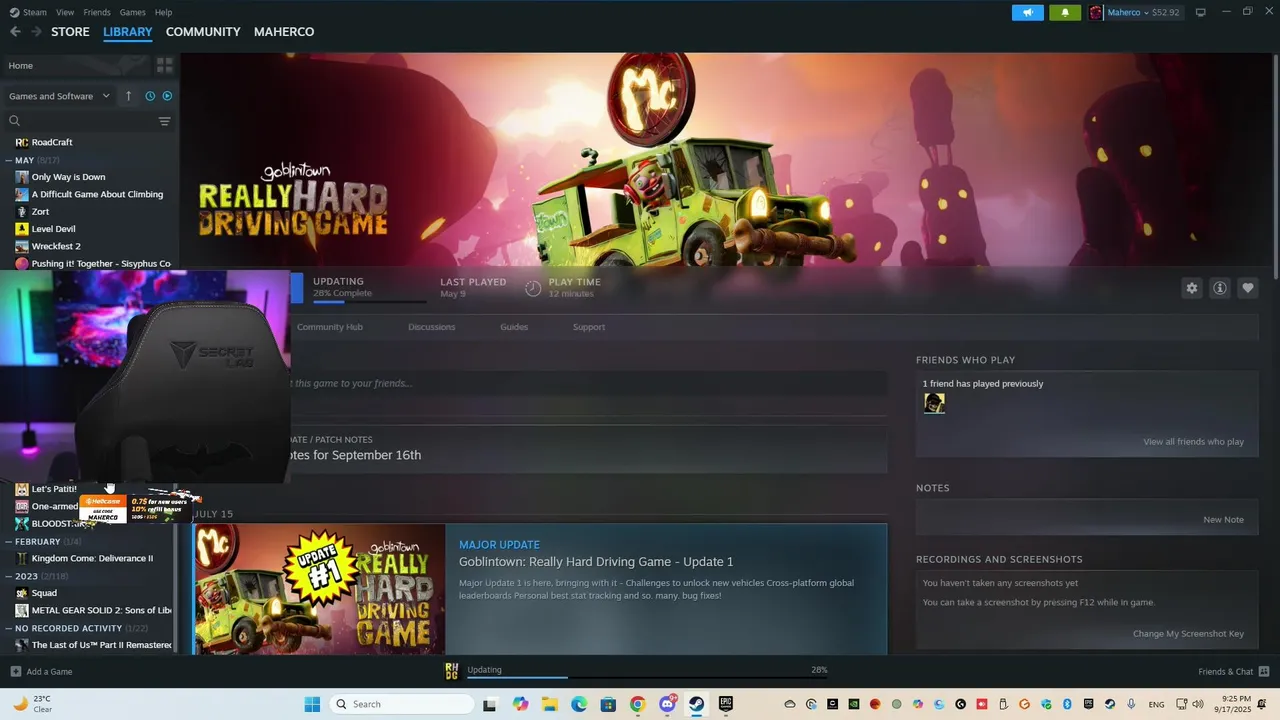The height and width of the screenshot is (720, 1280).
Task: Reverse sort order with up arrow
Action: (128, 96)
